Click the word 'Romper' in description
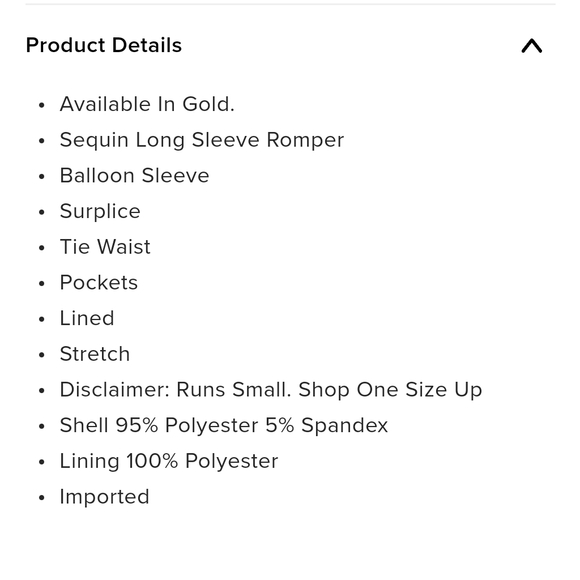The image size is (580, 580). tap(306, 140)
